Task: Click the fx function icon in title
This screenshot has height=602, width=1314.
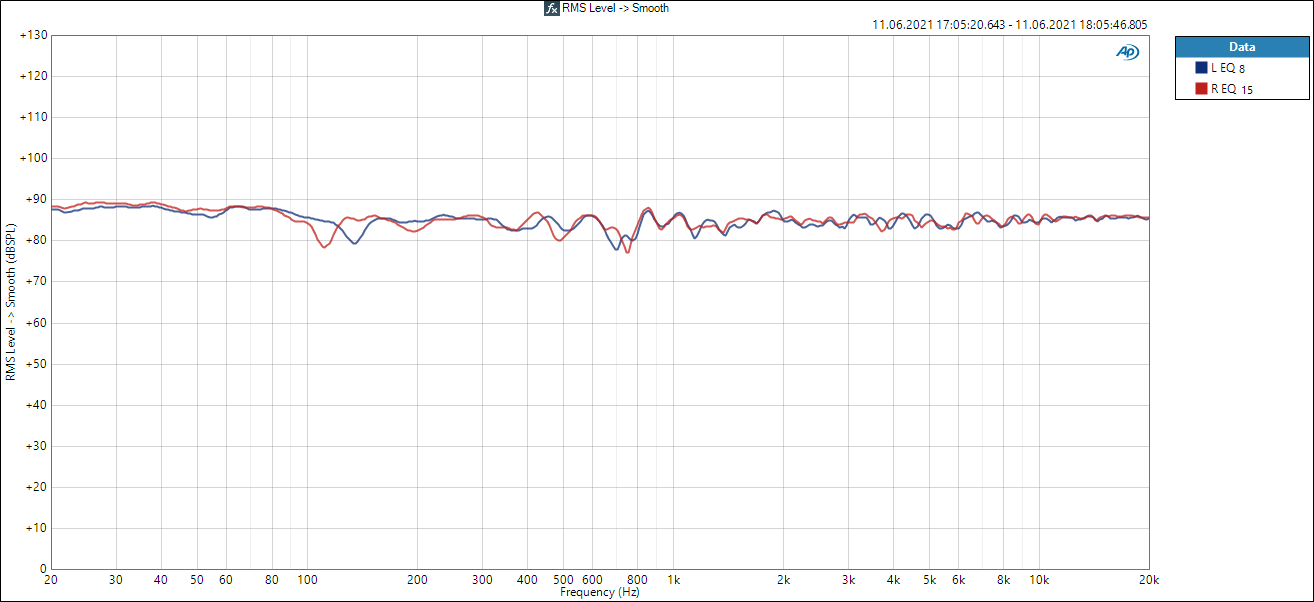Action: (x=551, y=8)
